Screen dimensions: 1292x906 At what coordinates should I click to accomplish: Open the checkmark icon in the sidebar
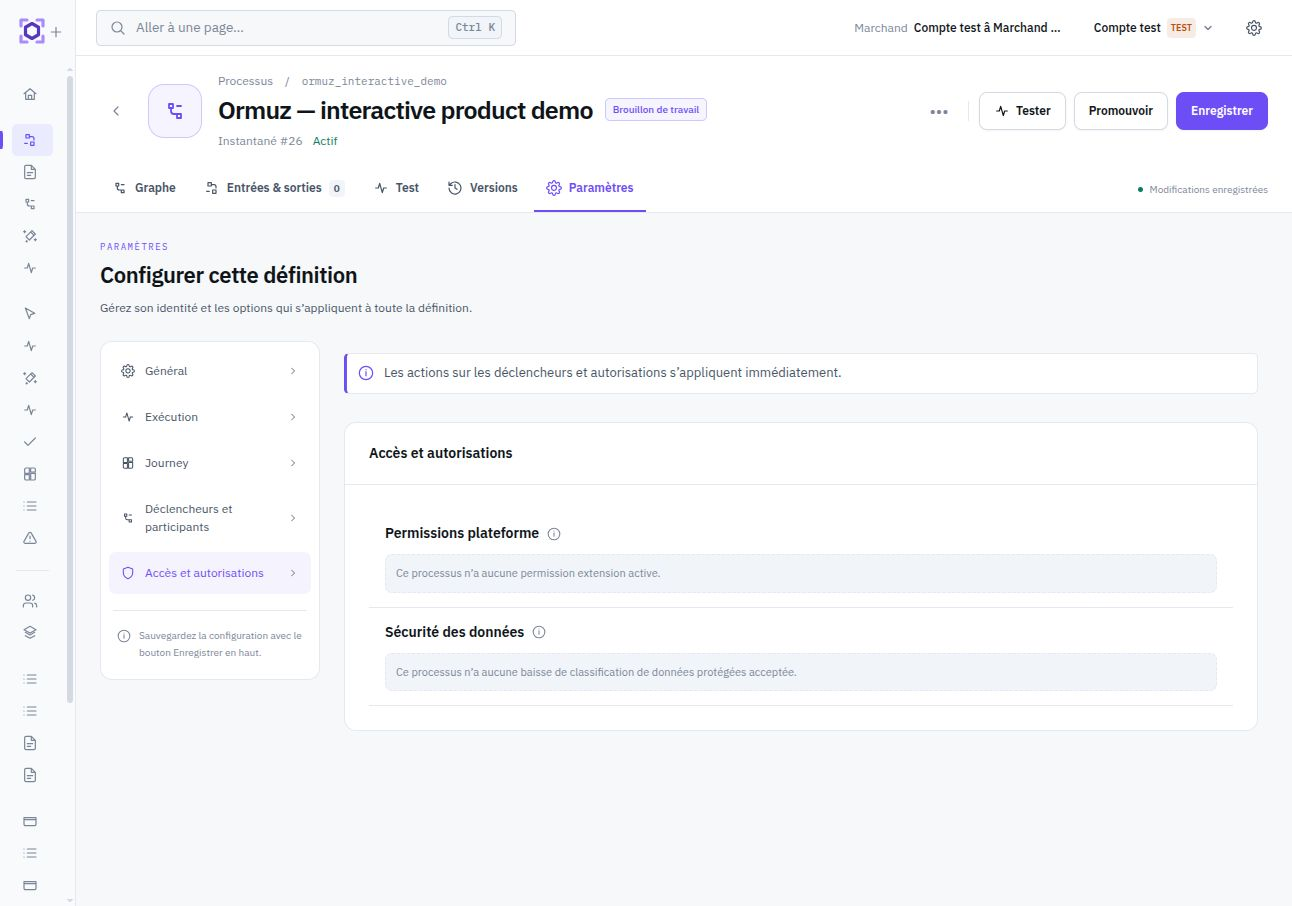pyautogui.click(x=30, y=441)
